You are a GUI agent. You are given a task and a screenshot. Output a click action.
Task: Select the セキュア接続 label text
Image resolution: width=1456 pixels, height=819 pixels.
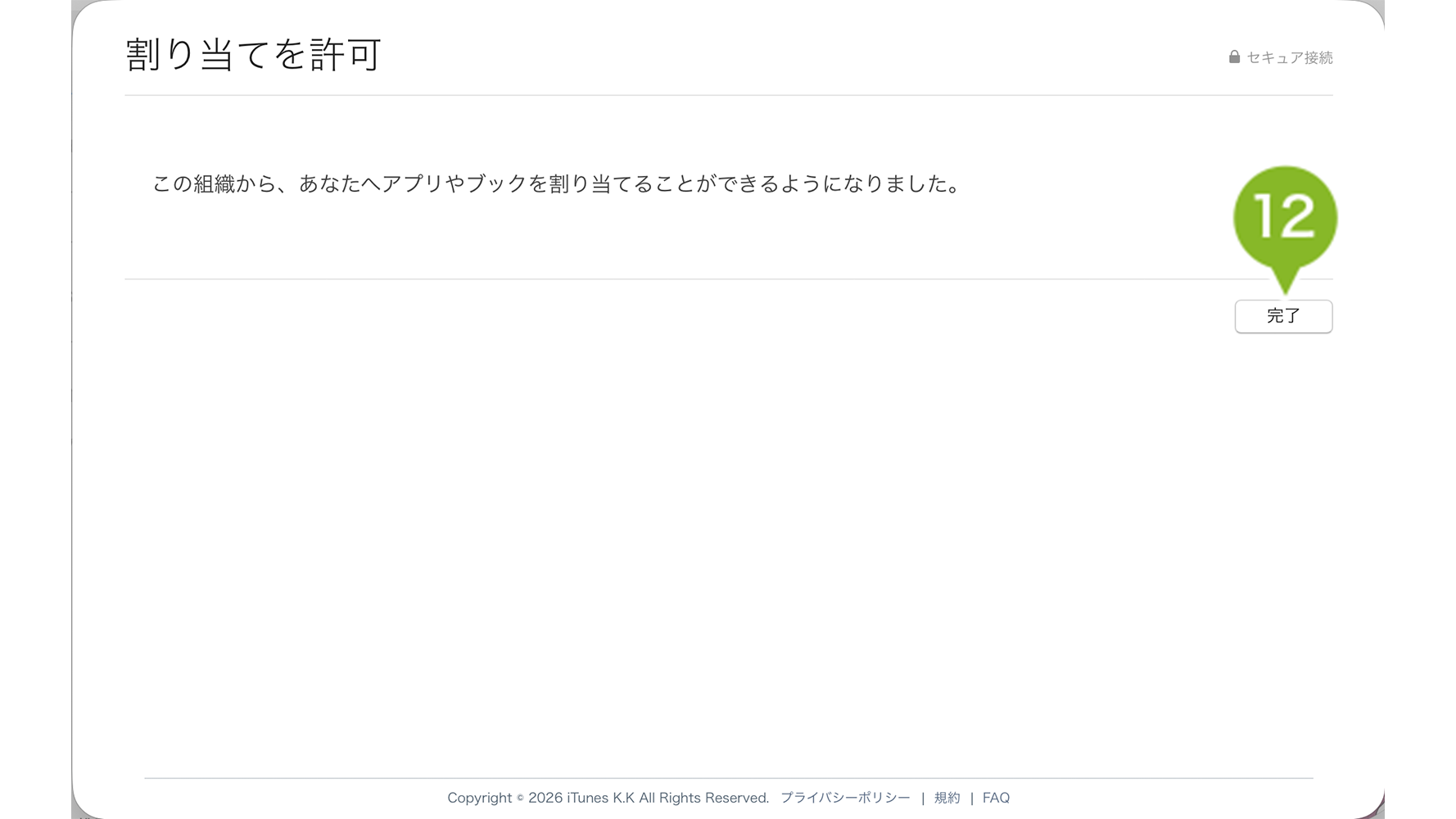[1290, 57]
